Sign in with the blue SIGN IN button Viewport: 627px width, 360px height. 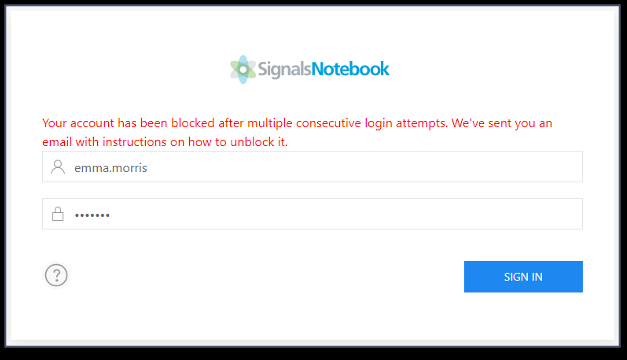523,277
